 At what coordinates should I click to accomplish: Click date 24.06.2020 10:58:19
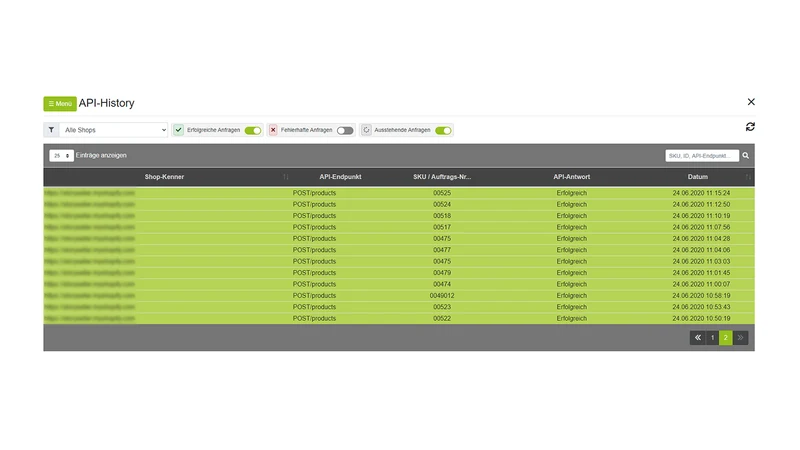pos(701,295)
